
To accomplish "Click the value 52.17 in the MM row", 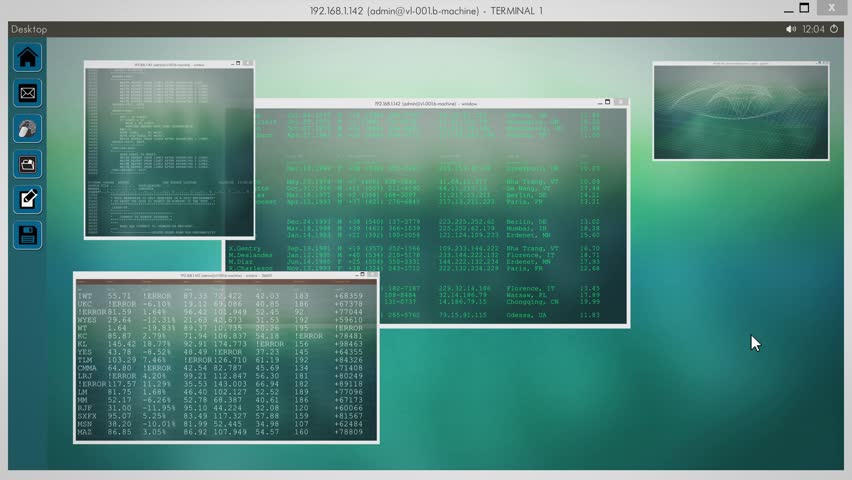I will click(120, 400).
